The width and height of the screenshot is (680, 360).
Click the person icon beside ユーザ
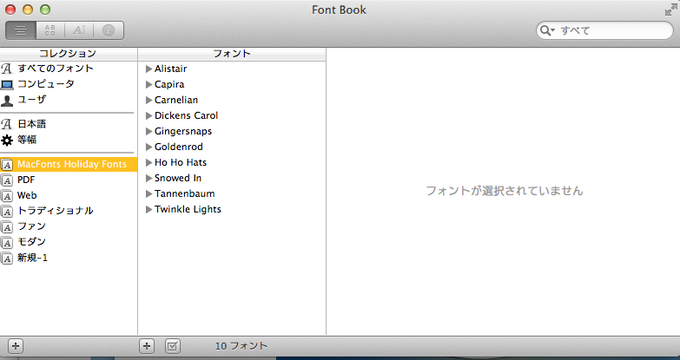(7, 101)
